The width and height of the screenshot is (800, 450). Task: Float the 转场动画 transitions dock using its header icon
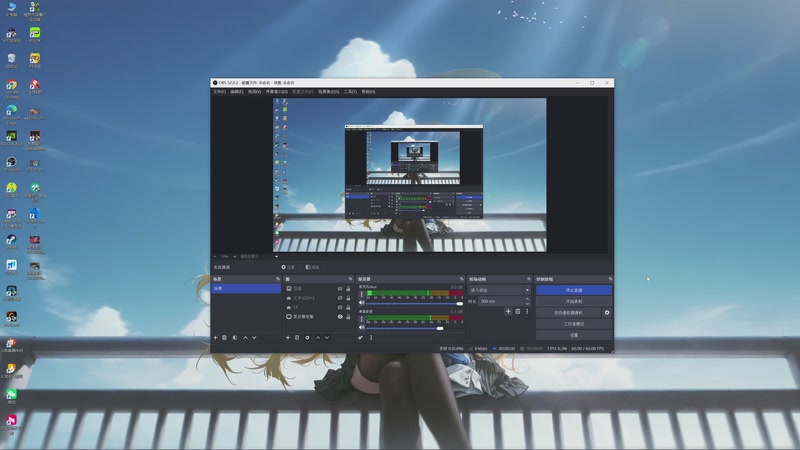pyautogui.click(x=529, y=279)
